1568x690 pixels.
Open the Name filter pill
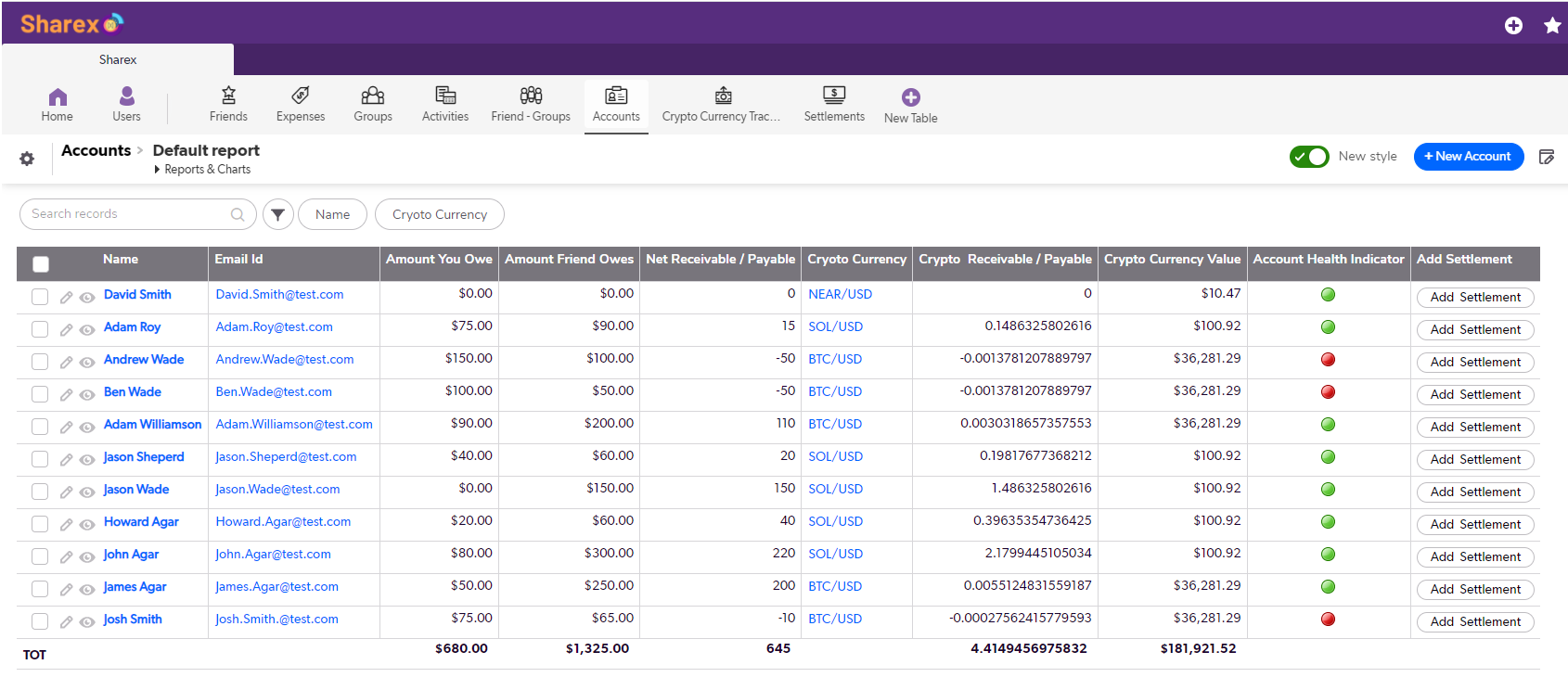click(332, 214)
